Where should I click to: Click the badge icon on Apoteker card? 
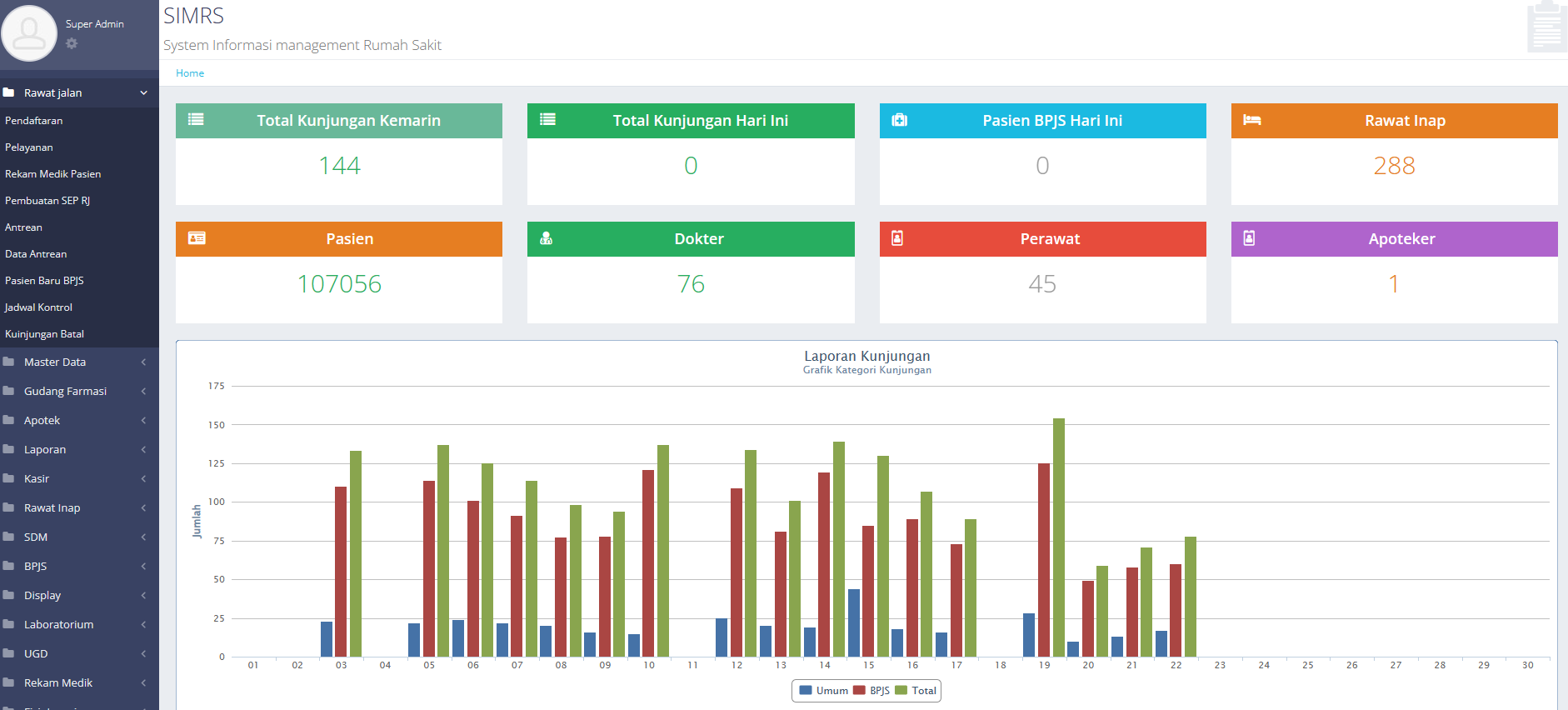tap(1249, 238)
